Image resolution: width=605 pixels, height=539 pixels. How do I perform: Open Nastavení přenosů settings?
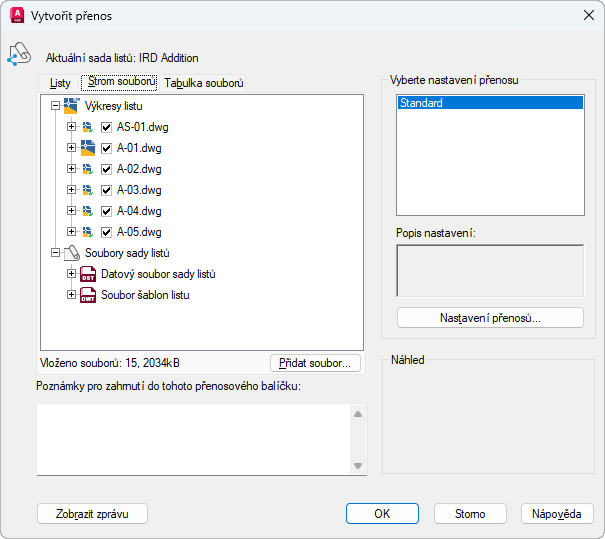pos(490,318)
